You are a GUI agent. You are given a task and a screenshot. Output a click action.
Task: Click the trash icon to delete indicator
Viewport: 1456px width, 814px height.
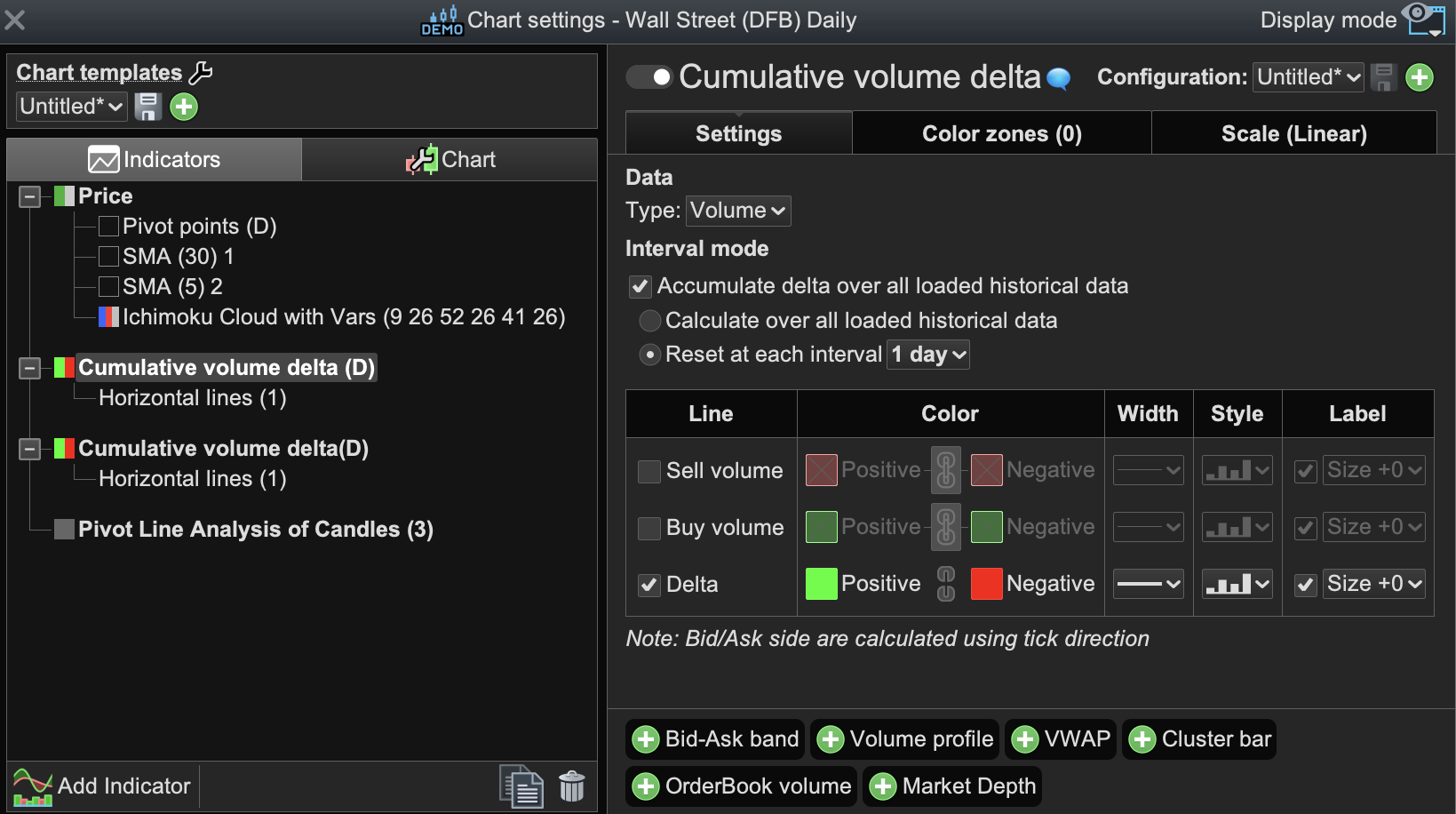(572, 786)
